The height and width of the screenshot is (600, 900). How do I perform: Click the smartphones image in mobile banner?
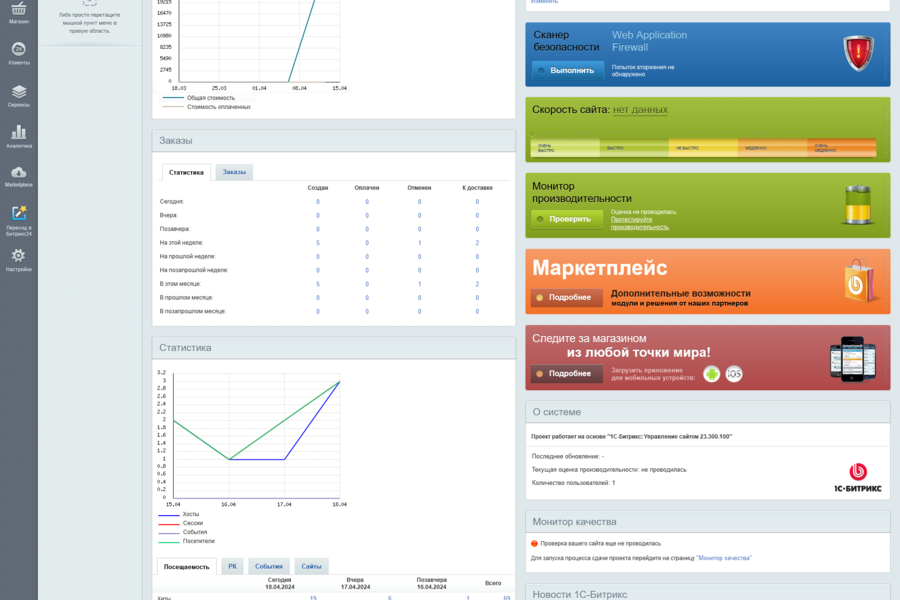852,359
